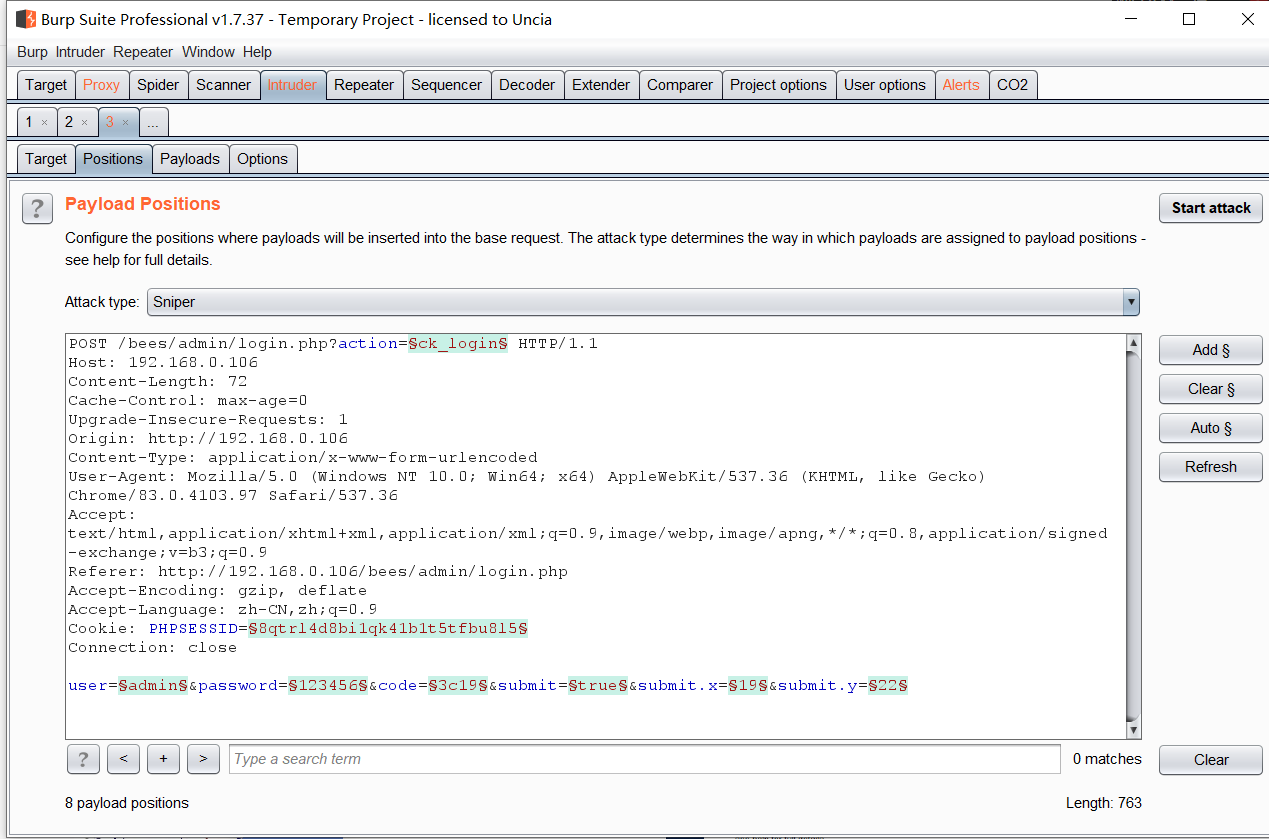This screenshot has width=1269, height=839.
Task: Open the CO2 extension tab
Action: coord(1012,85)
